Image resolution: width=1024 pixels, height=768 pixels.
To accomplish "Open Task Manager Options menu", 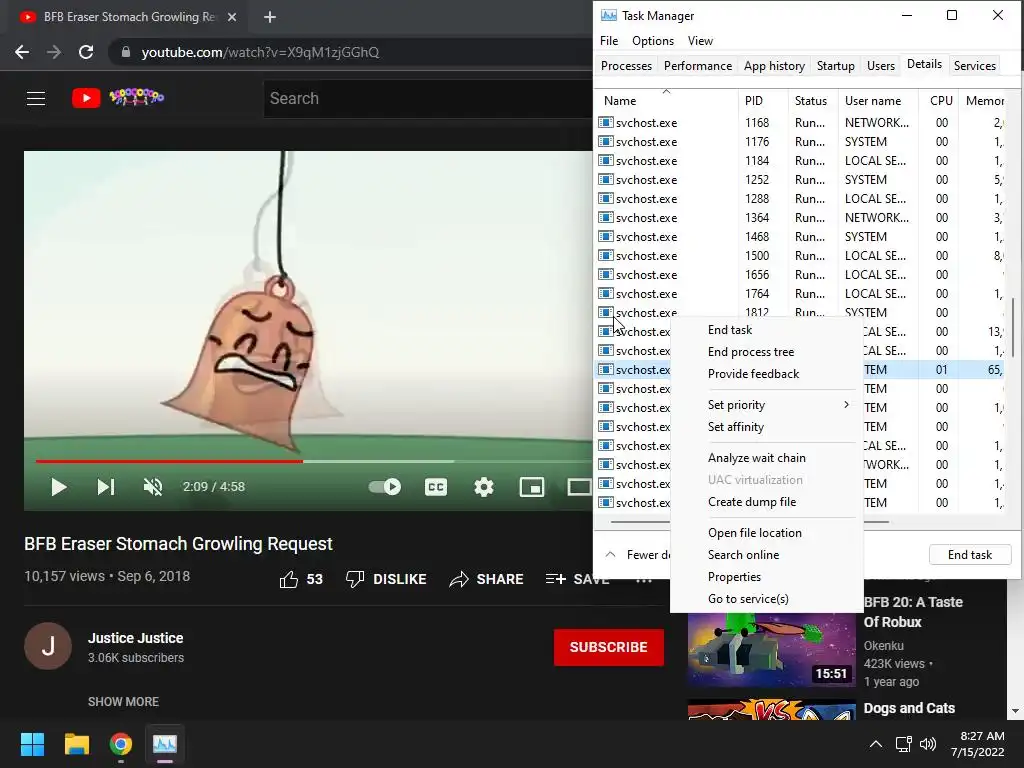I will point(652,40).
